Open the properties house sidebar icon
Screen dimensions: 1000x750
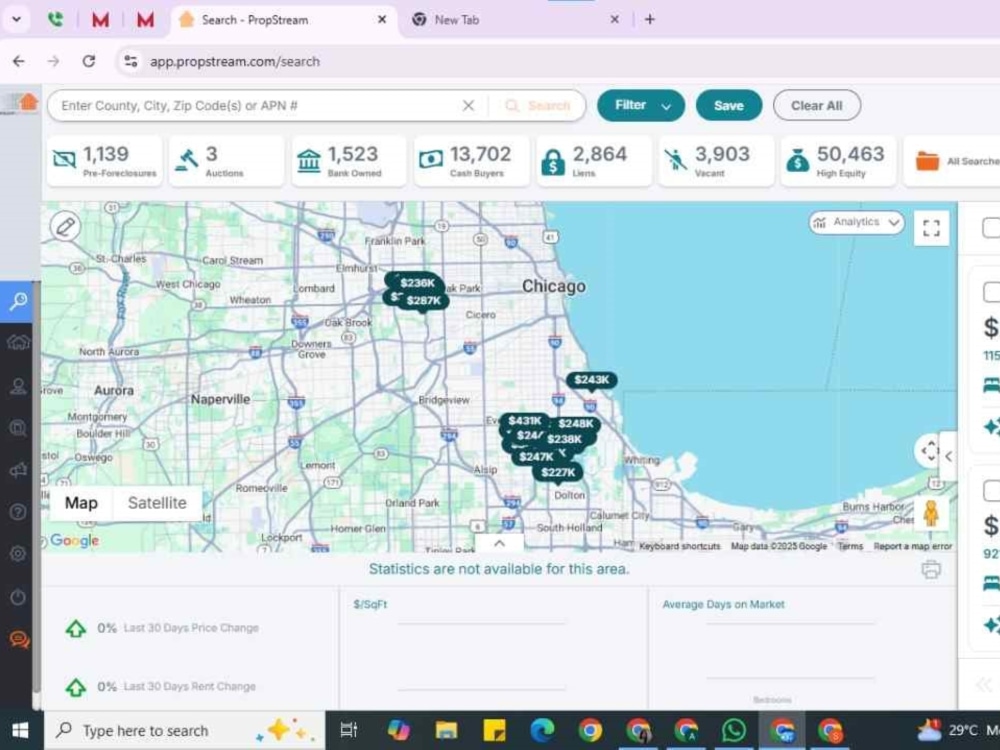click(x=18, y=342)
